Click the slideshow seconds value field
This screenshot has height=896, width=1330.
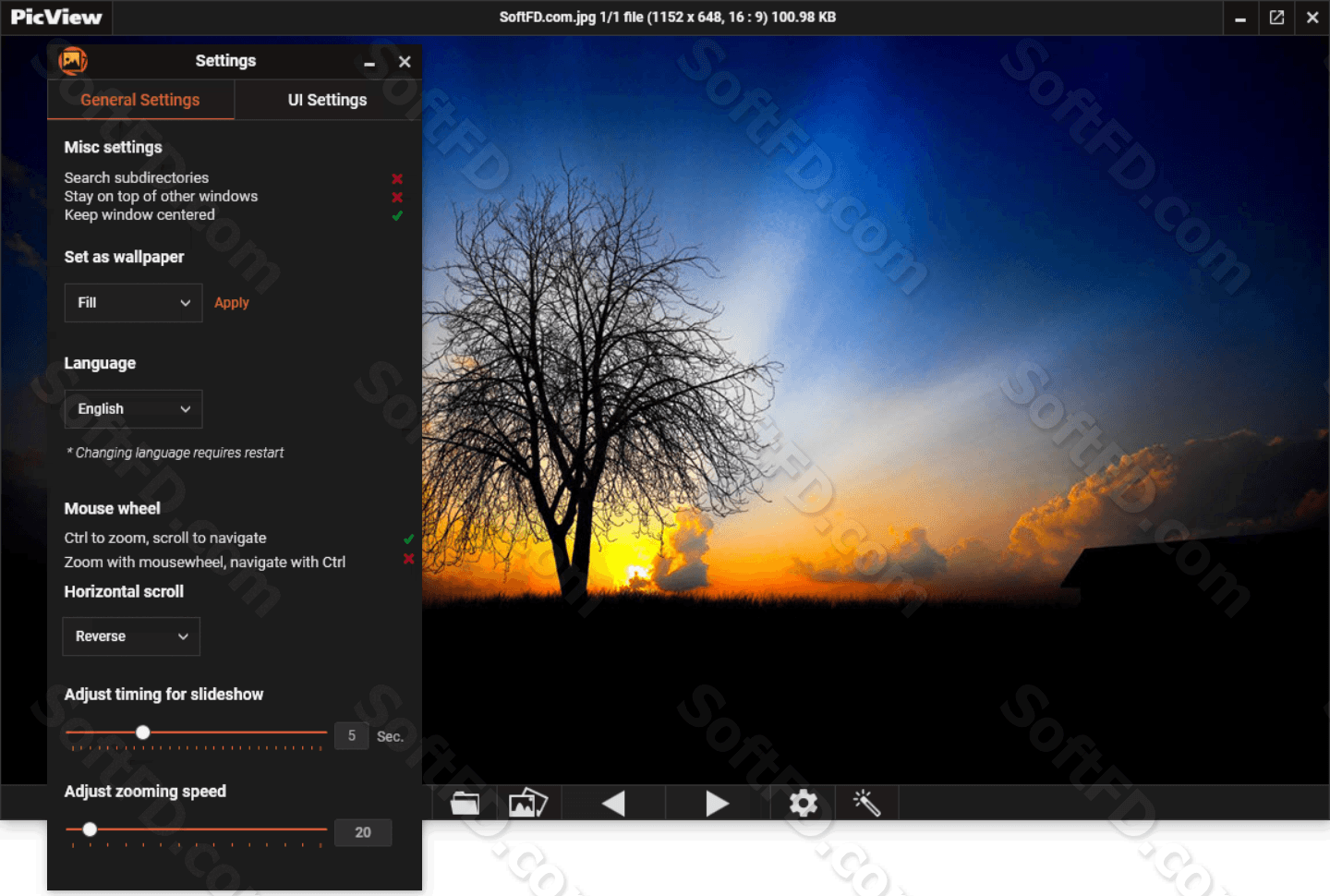[352, 736]
